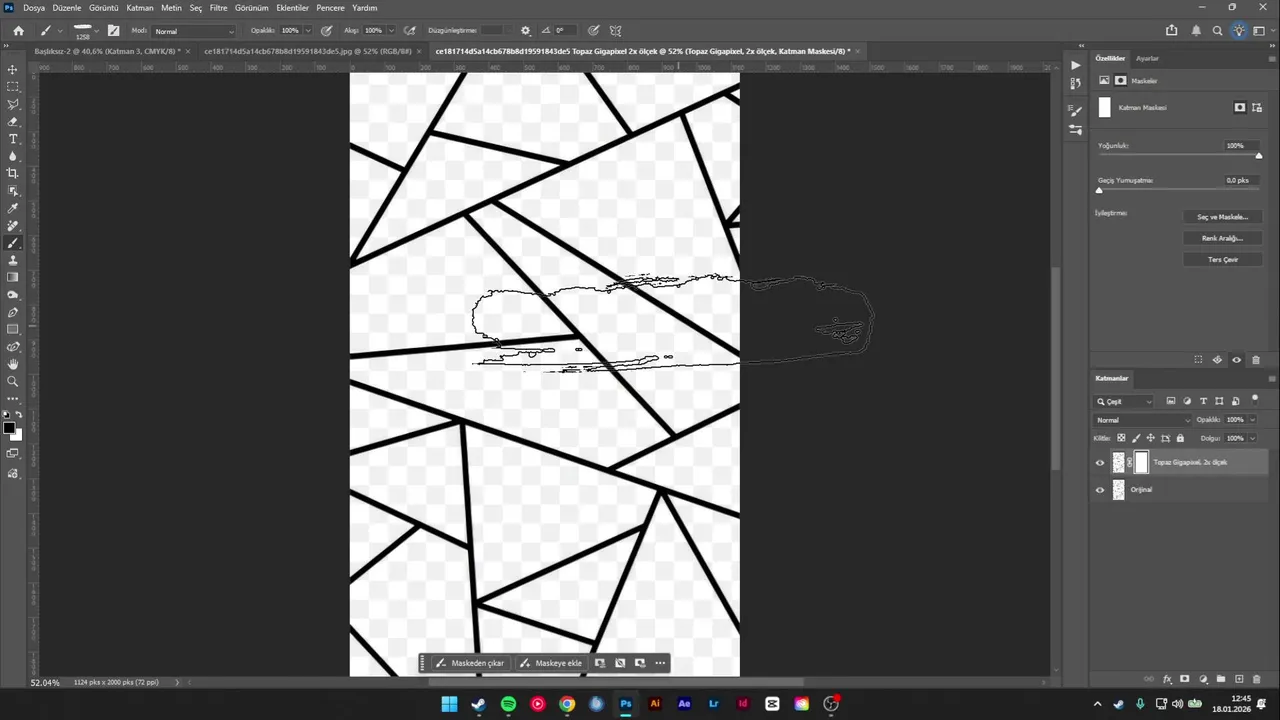Click Add layer style fx icon
The height and width of the screenshot is (720, 1280).
(1167, 679)
